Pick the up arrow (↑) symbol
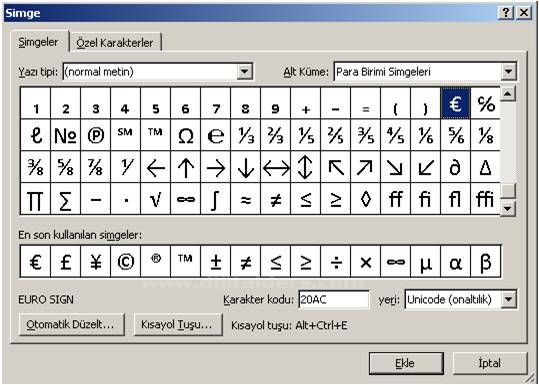 click(185, 167)
